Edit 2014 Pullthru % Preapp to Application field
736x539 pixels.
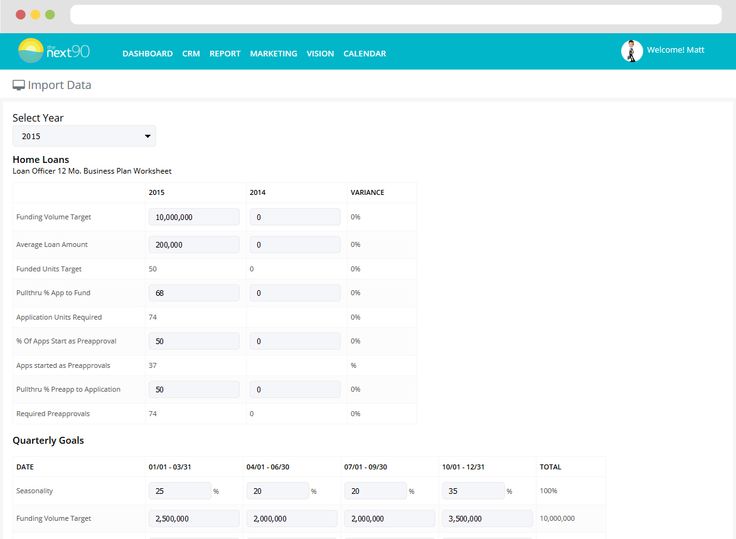coord(295,390)
